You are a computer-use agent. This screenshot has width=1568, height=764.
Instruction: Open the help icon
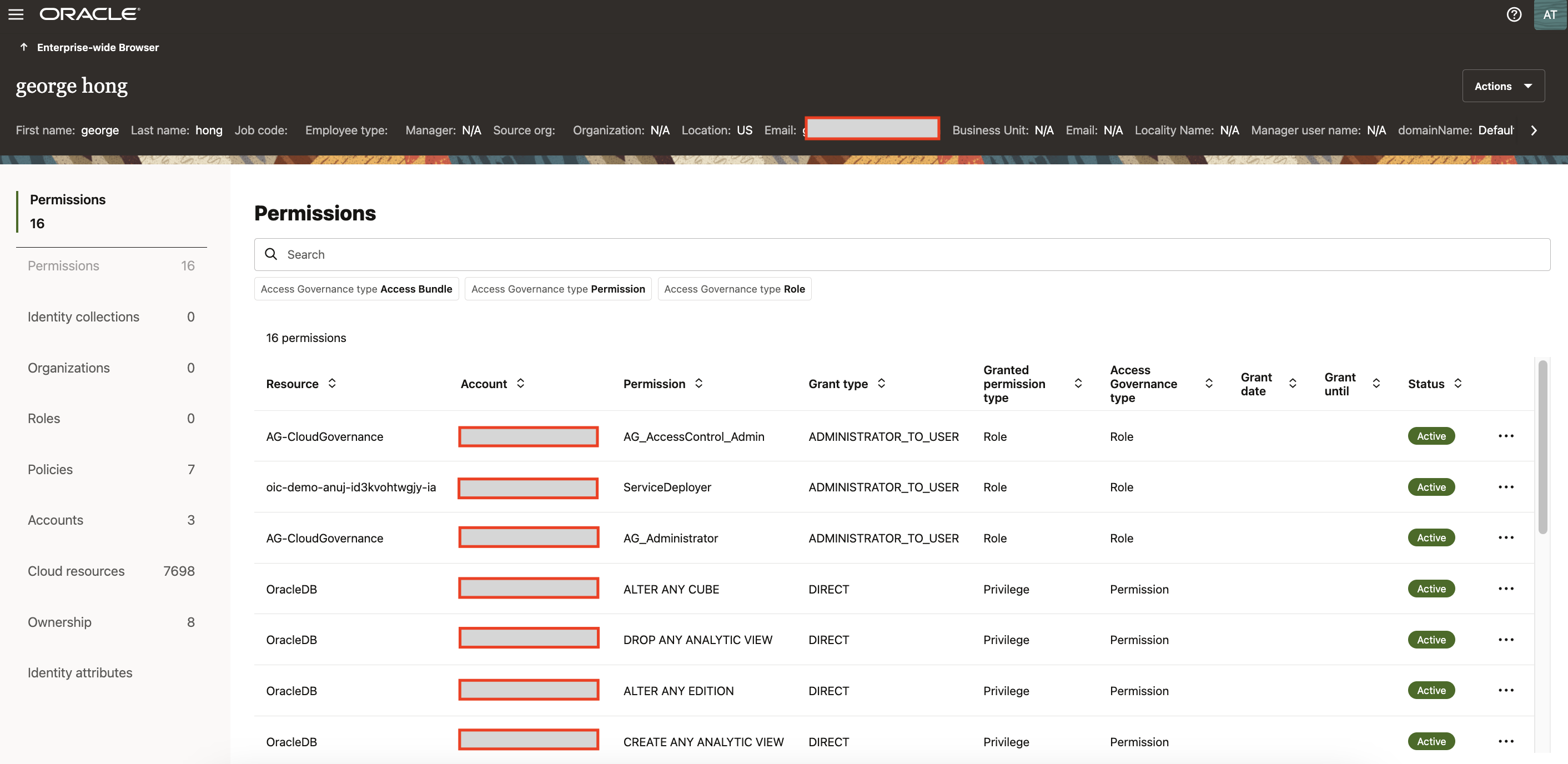[1514, 14]
